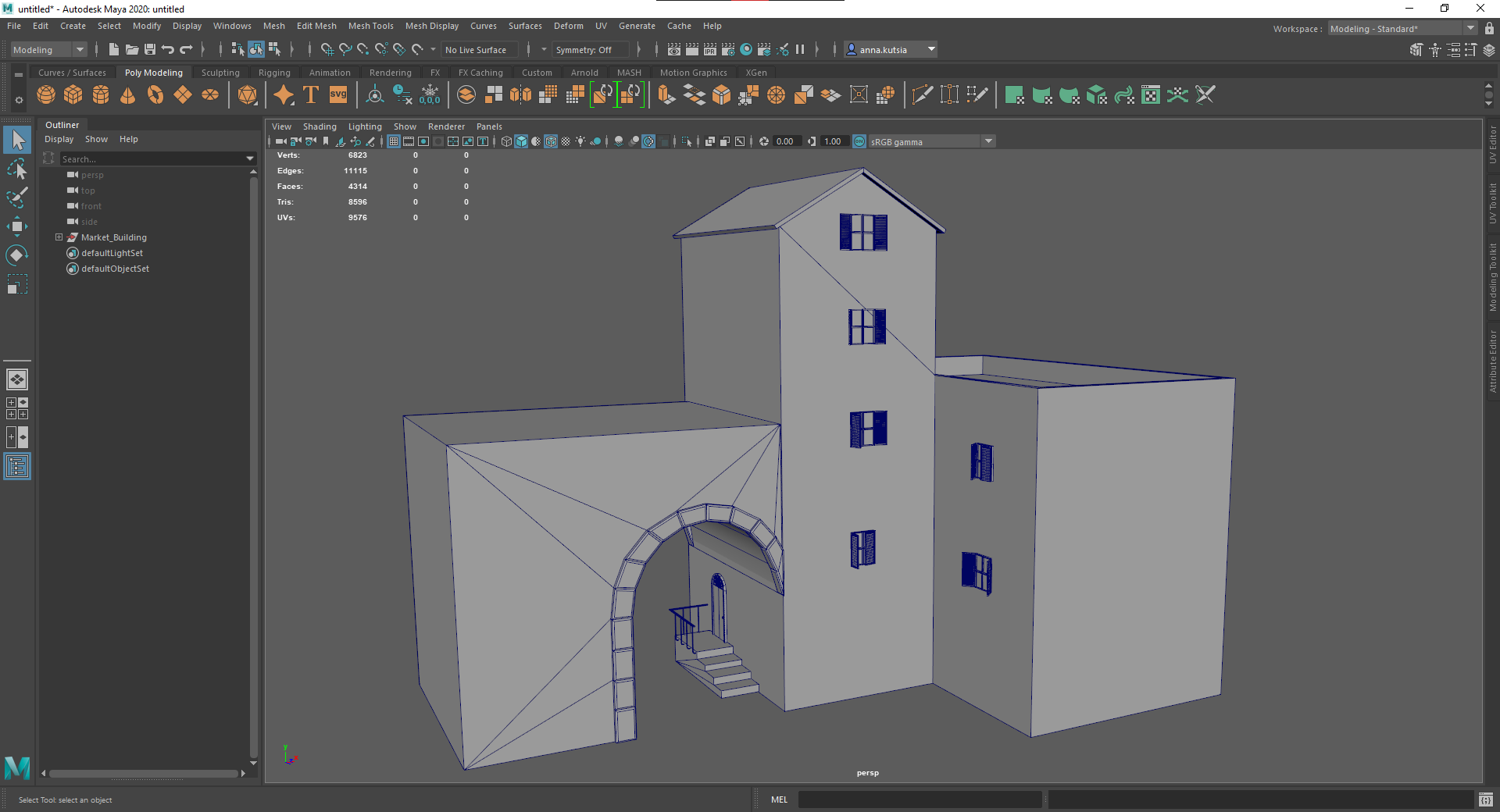Click the Save scene icon
Image resolution: width=1500 pixels, height=812 pixels.
point(150,49)
